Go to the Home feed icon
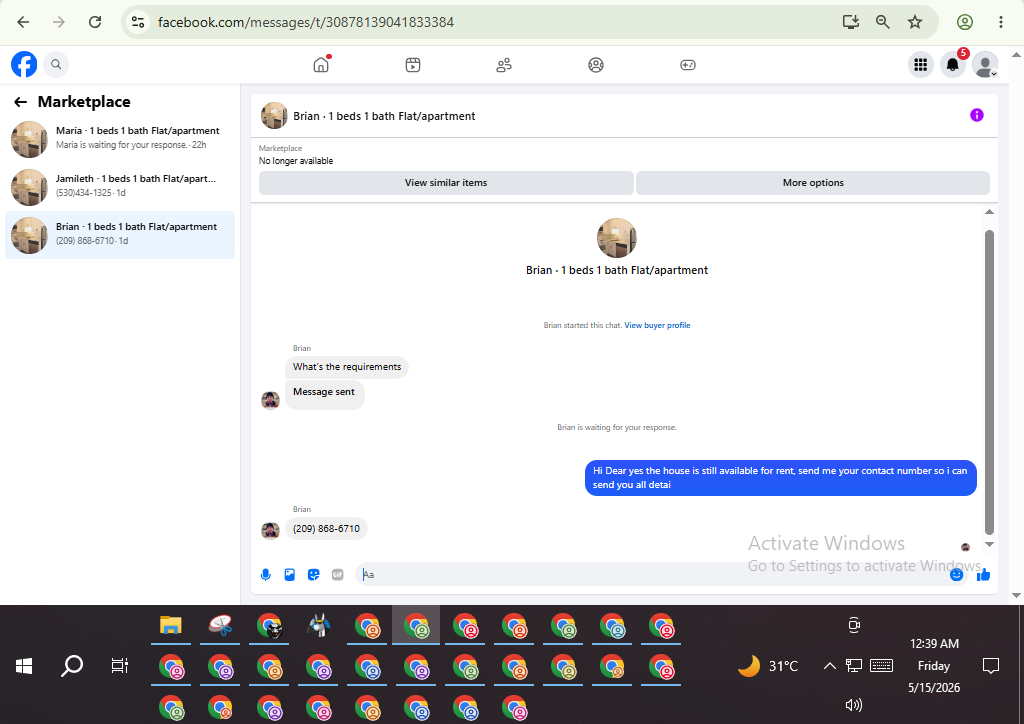This screenshot has width=1024, height=724. (321, 65)
